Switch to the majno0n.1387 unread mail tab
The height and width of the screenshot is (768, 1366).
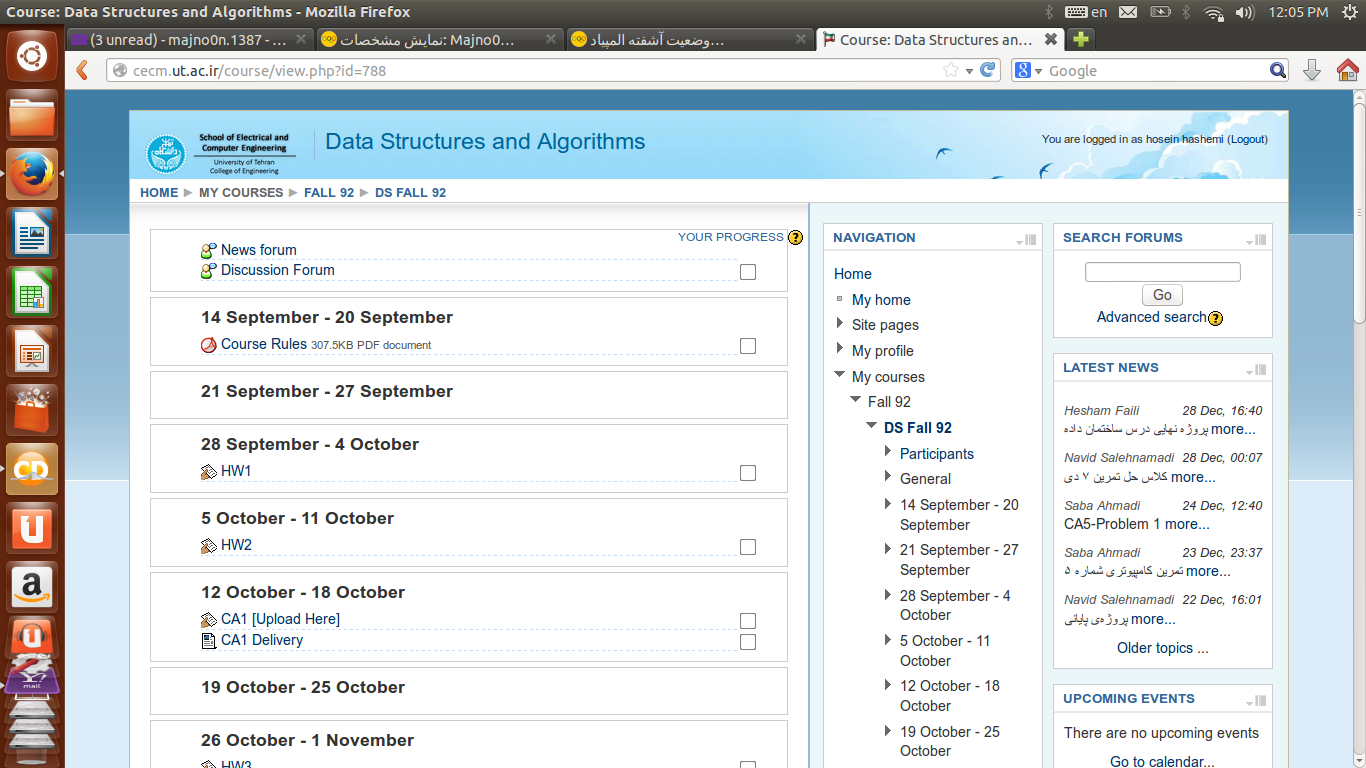point(180,40)
